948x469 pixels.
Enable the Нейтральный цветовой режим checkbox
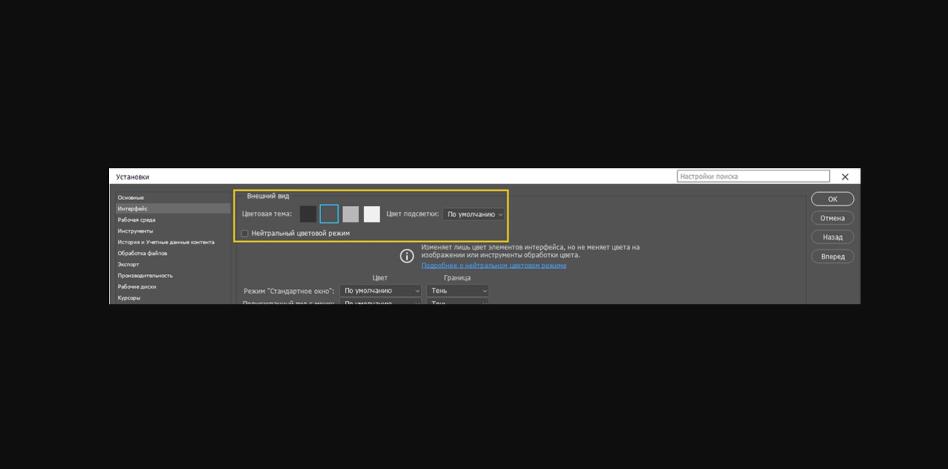click(245, 233)
